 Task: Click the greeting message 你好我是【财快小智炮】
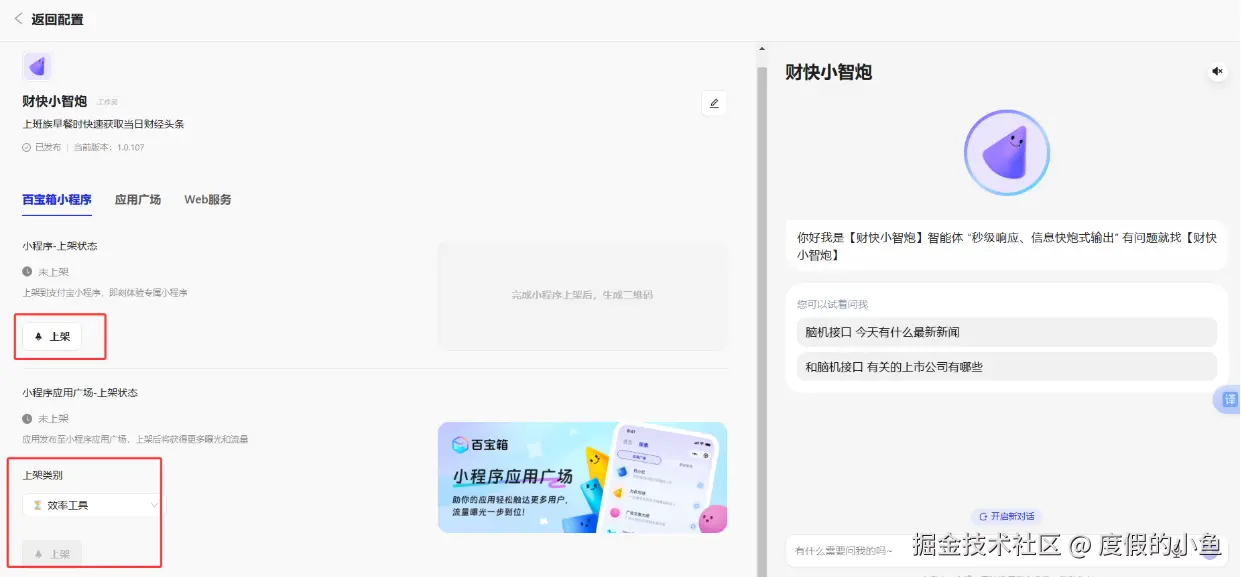1007,246
